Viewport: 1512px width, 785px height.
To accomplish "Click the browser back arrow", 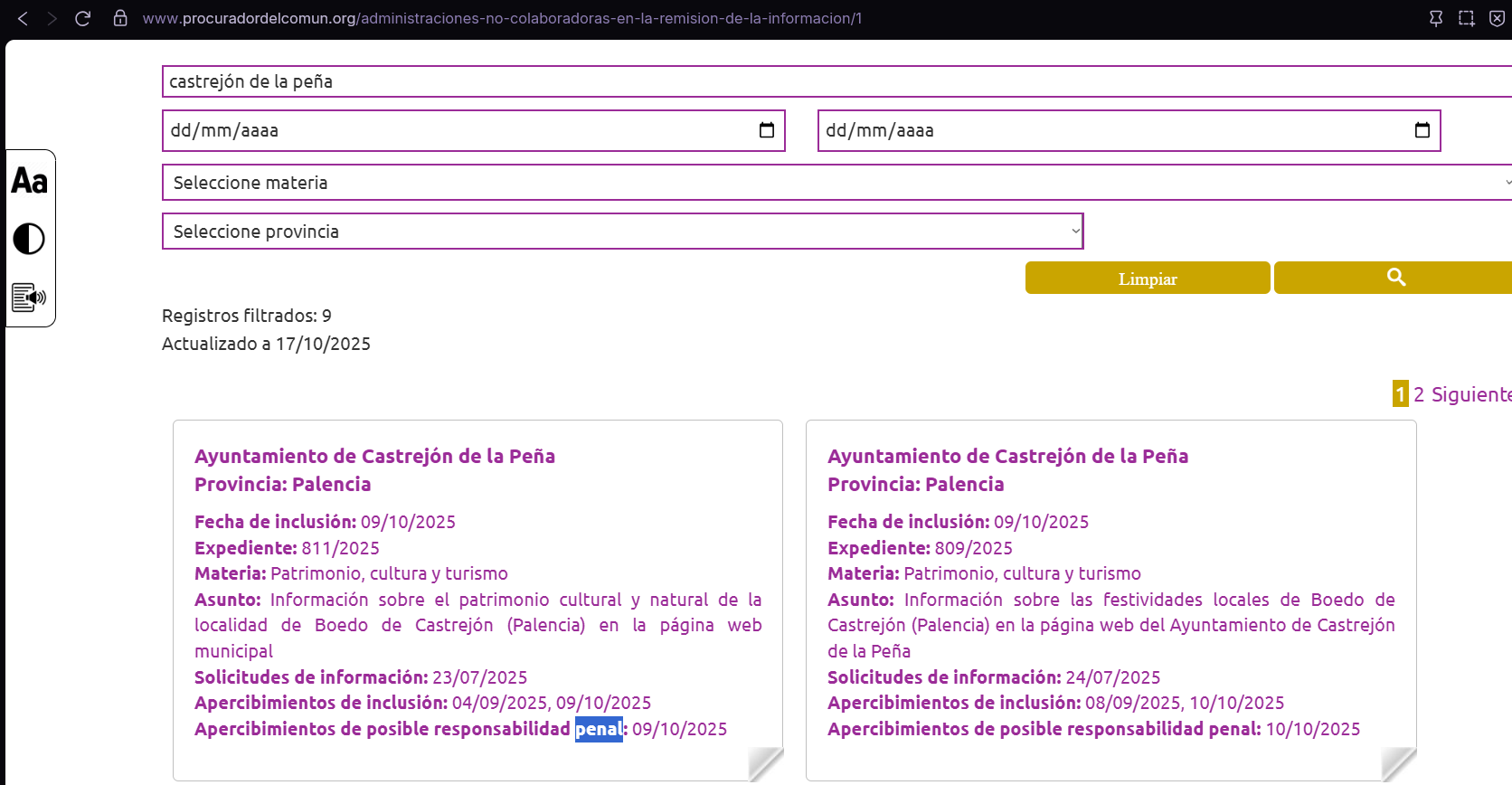I will tap(24, 18).
